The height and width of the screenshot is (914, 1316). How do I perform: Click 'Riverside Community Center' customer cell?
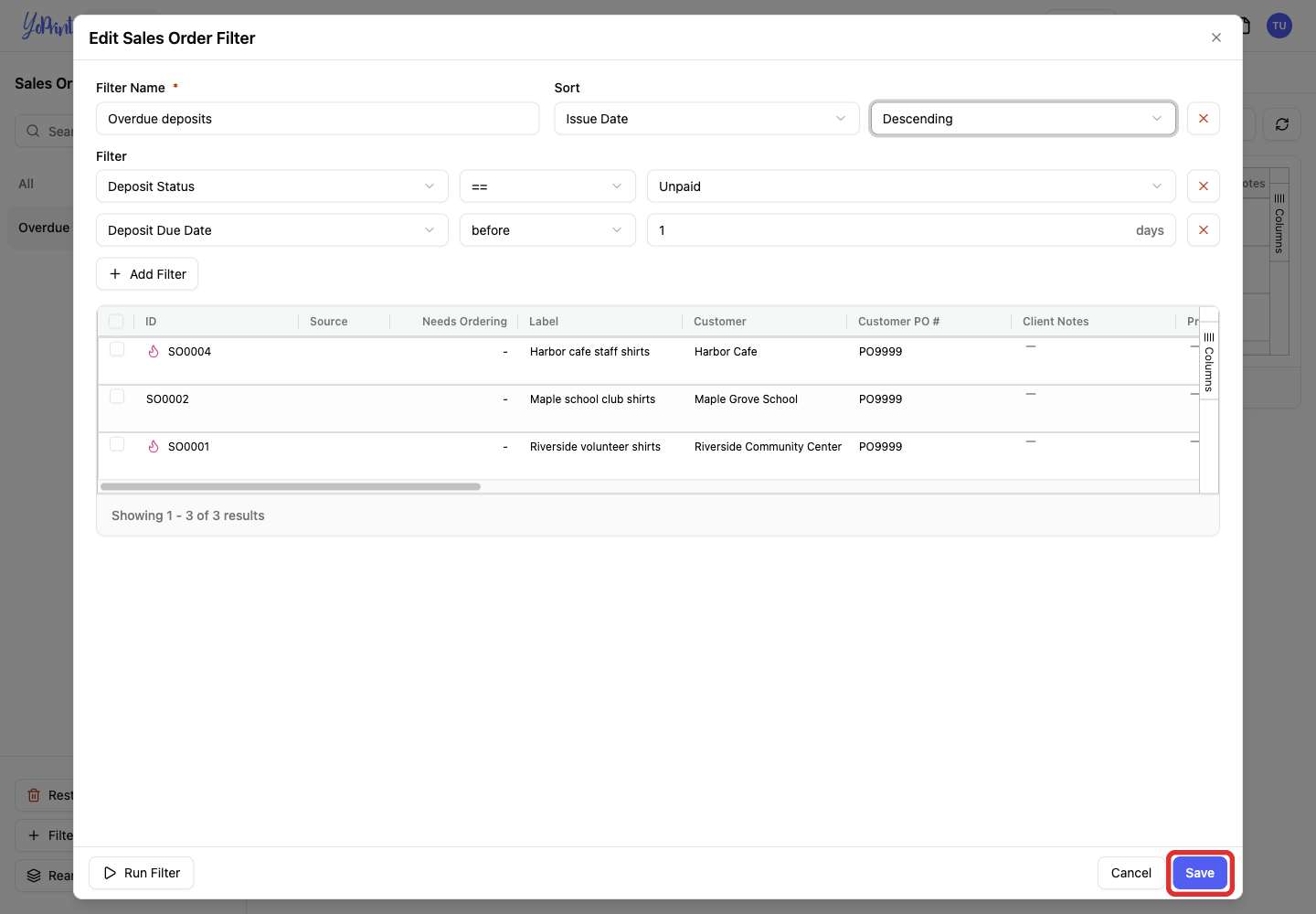coord(768,447)
